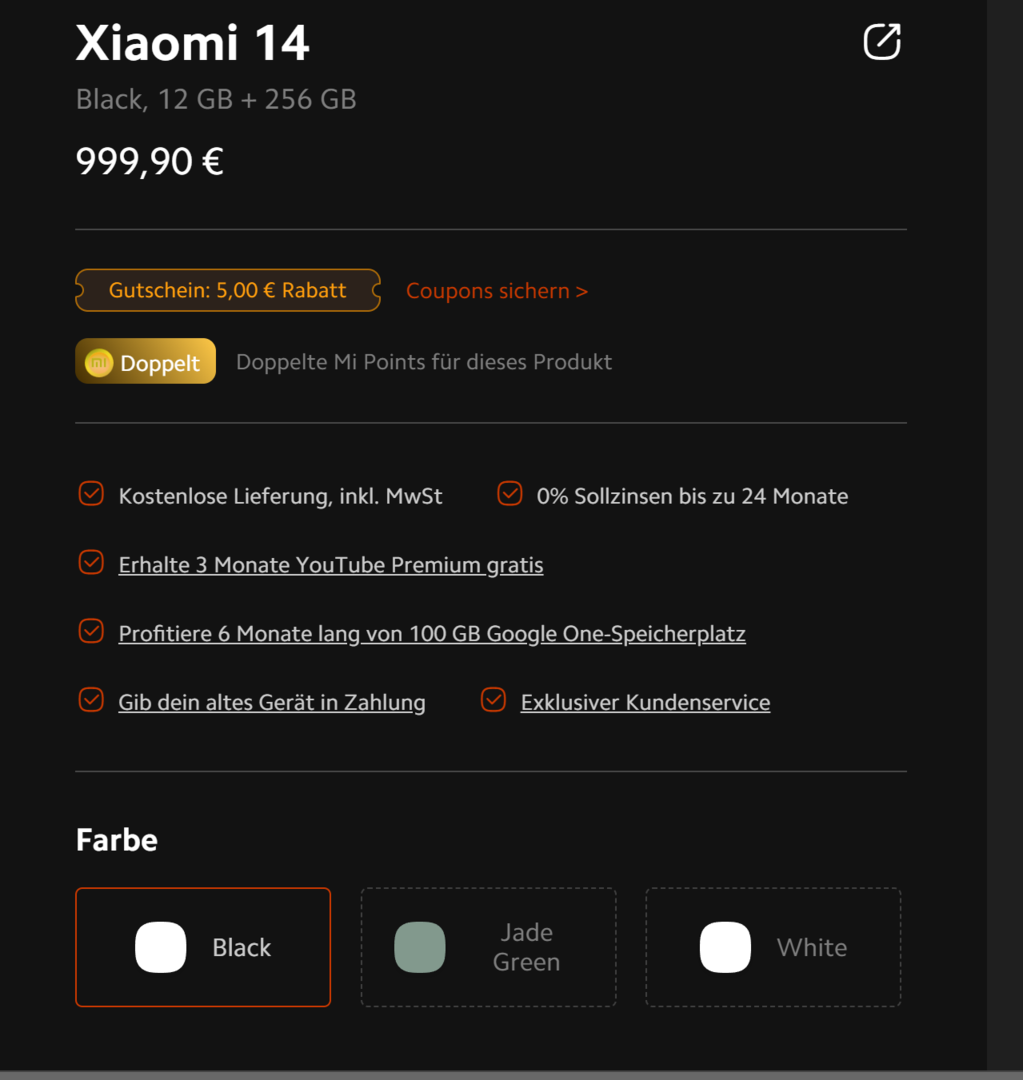
Task: Click checkmark icon next to Kostenlose Lieferung
Action: point(91,494)
